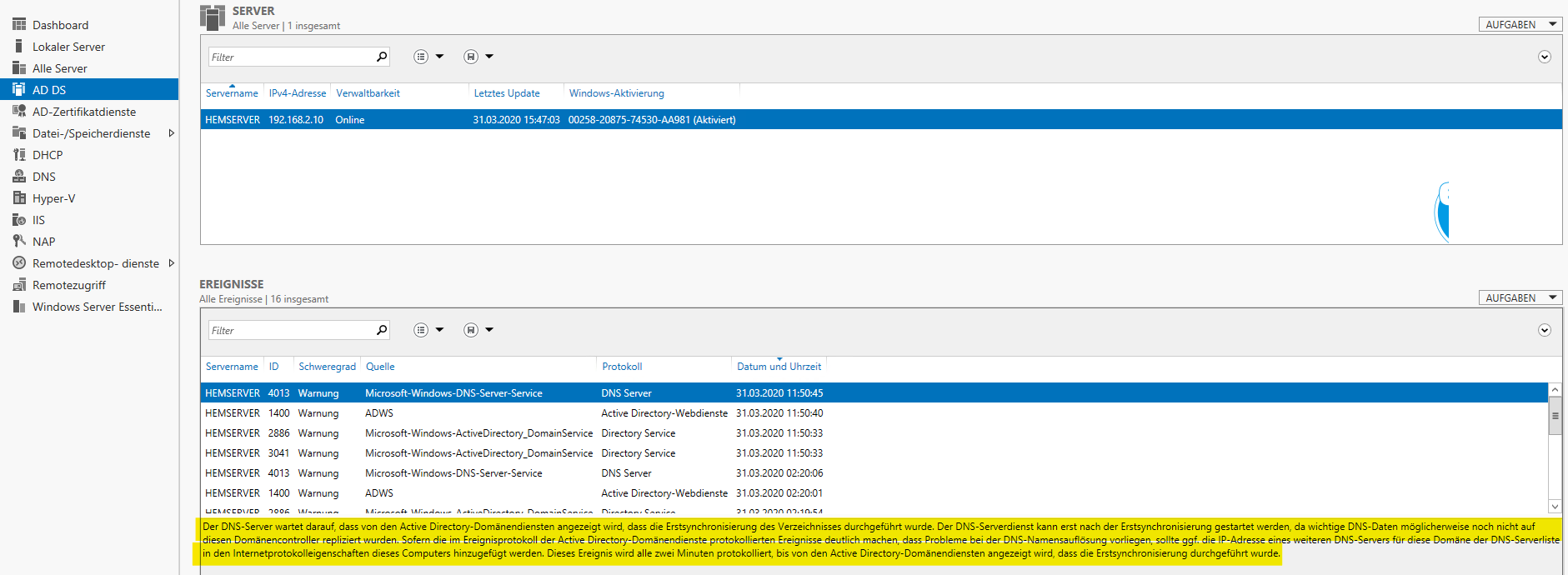The width and height of the screenshot is (1568, 575).
Task: Expand Datei-/Speicherdienste submenu arrow
Action: click(171, 133)
